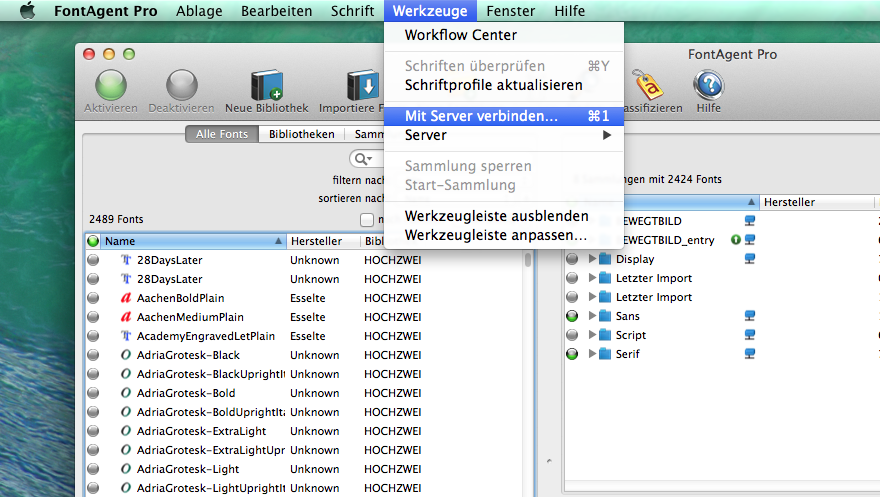The width and height of the screenshot is (880, 497).
Task: Toggle activation dot for AcademyEngravedLetPlain
Action: coord(93,336)
